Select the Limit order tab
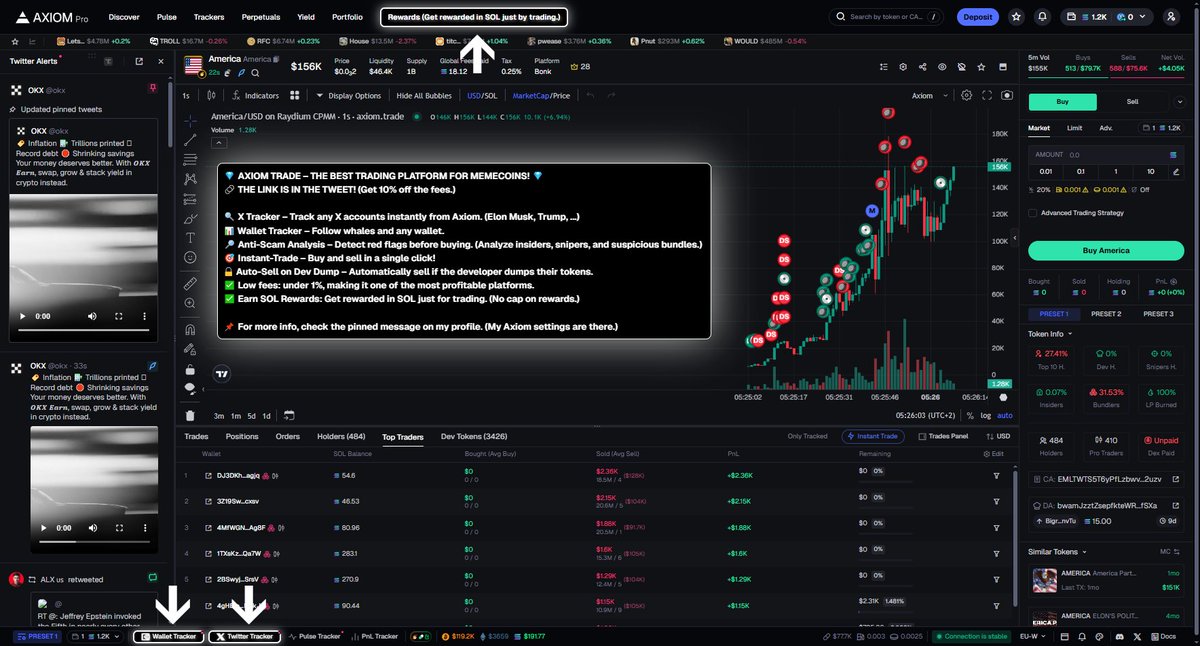This screenshot has height=646, width=1200. [x=1074, y=128]
